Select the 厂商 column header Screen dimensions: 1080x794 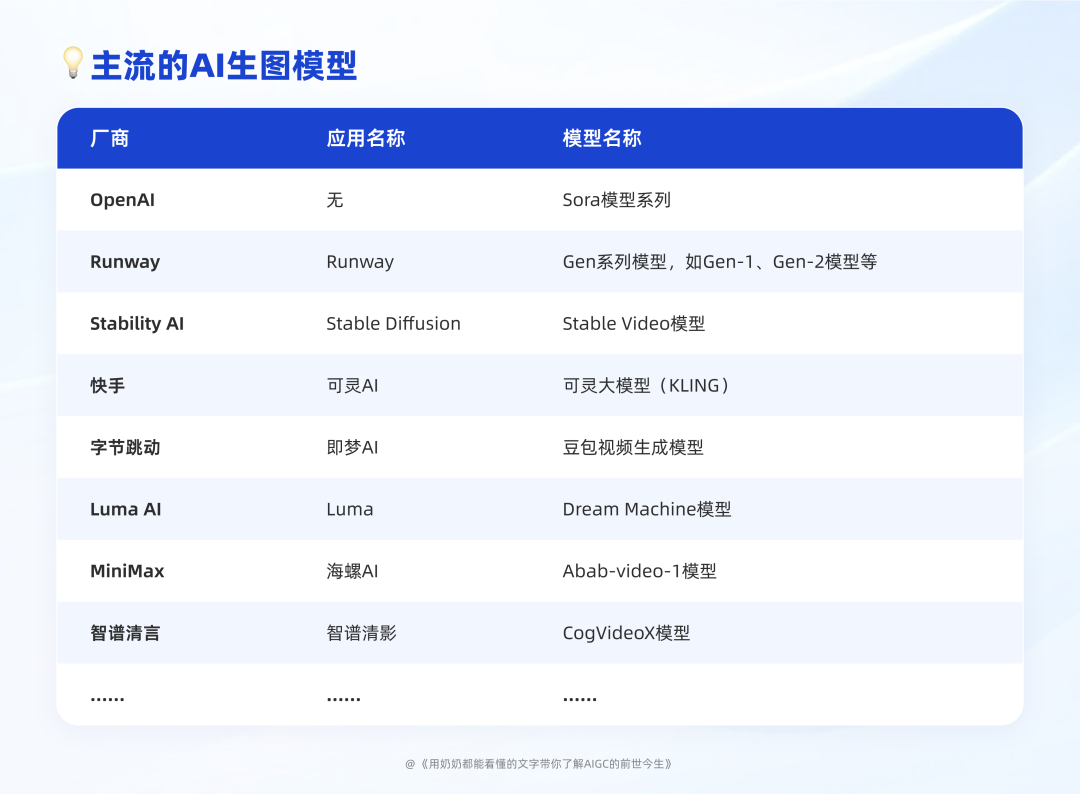click(110, 138)
